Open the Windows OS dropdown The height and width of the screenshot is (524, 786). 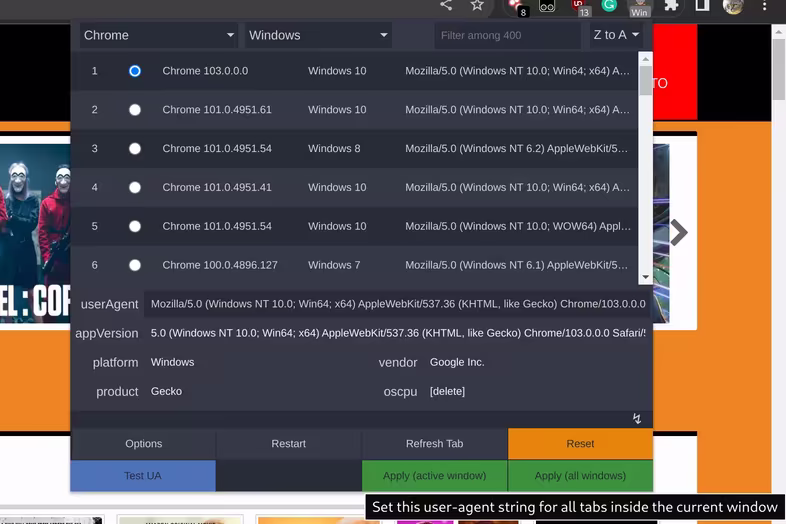coord(318,35)
